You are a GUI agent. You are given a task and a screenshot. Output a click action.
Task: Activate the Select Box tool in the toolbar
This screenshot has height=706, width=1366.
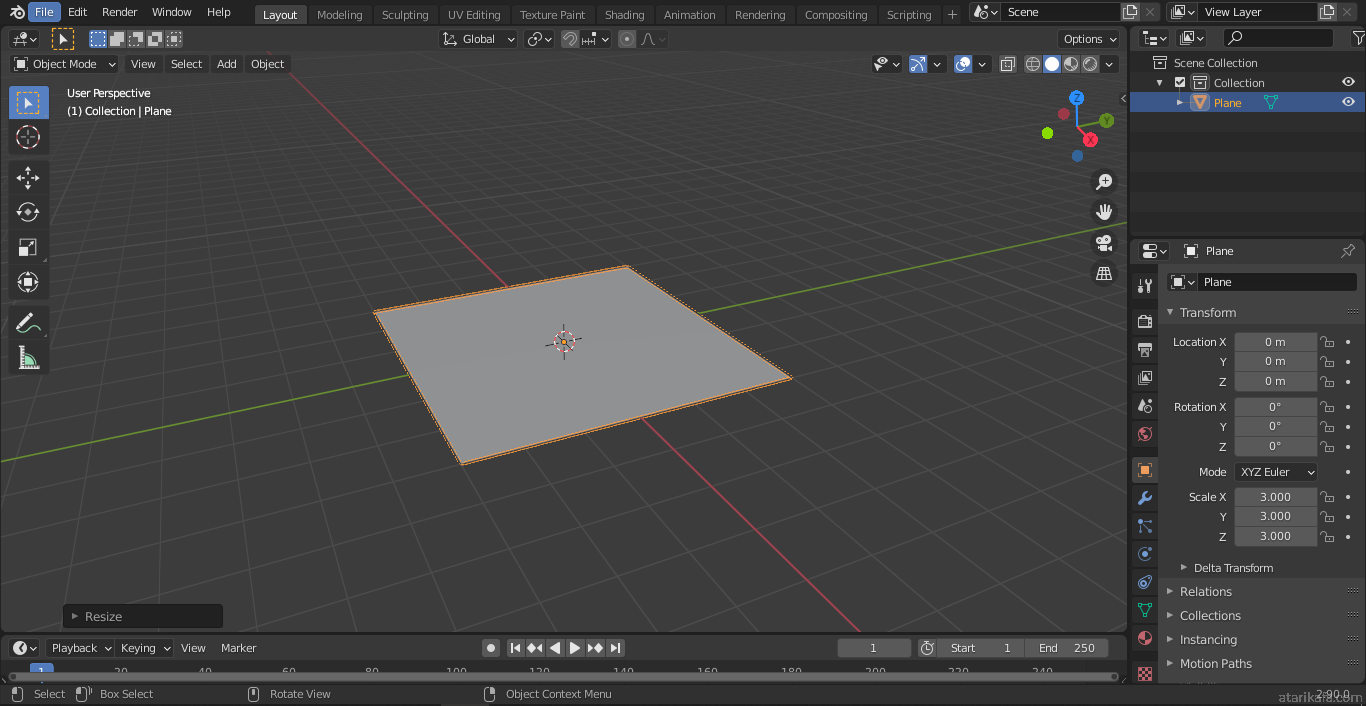[28, 103]
